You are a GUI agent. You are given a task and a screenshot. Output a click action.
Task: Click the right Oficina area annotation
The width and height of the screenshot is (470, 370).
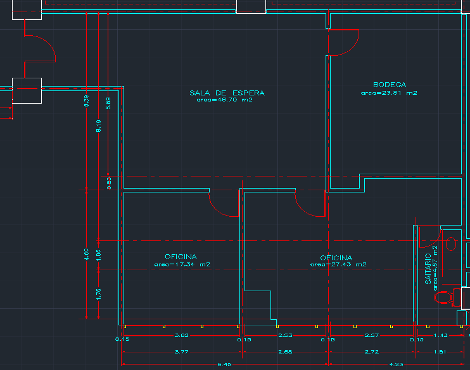(338, 264)
